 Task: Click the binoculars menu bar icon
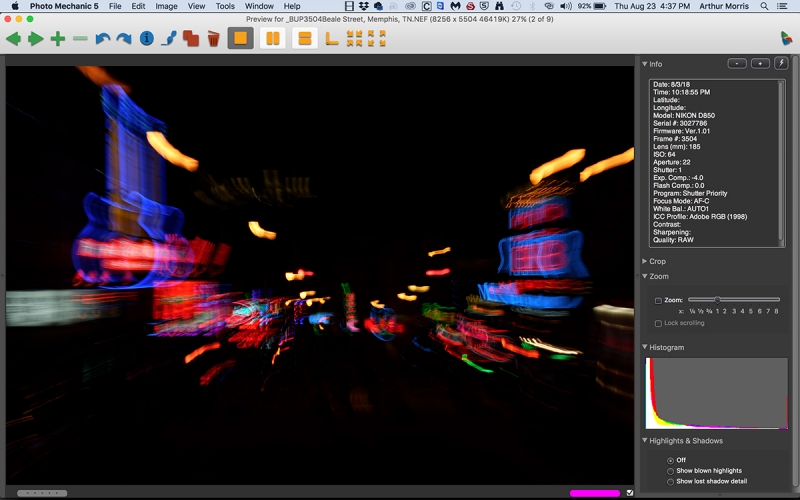pyautogui.click(x=499, y=6)
